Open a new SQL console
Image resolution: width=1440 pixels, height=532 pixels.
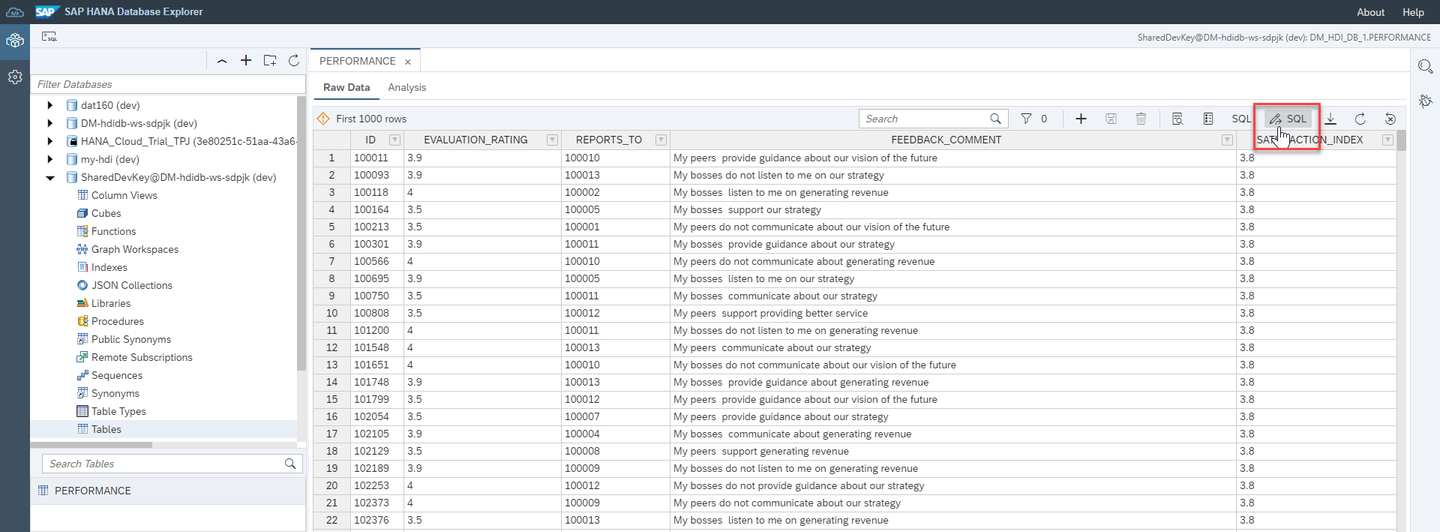click(x=49, y=36)
